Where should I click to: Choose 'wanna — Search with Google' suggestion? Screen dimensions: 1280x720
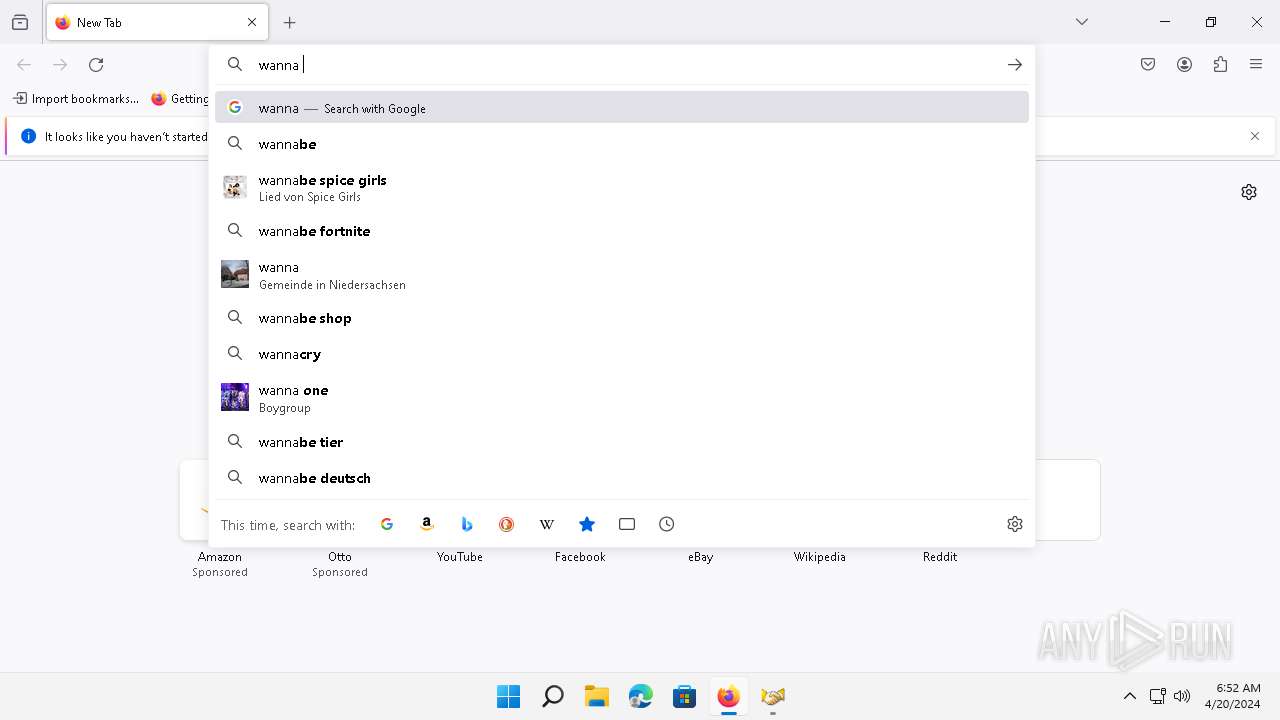pos(622,108)
